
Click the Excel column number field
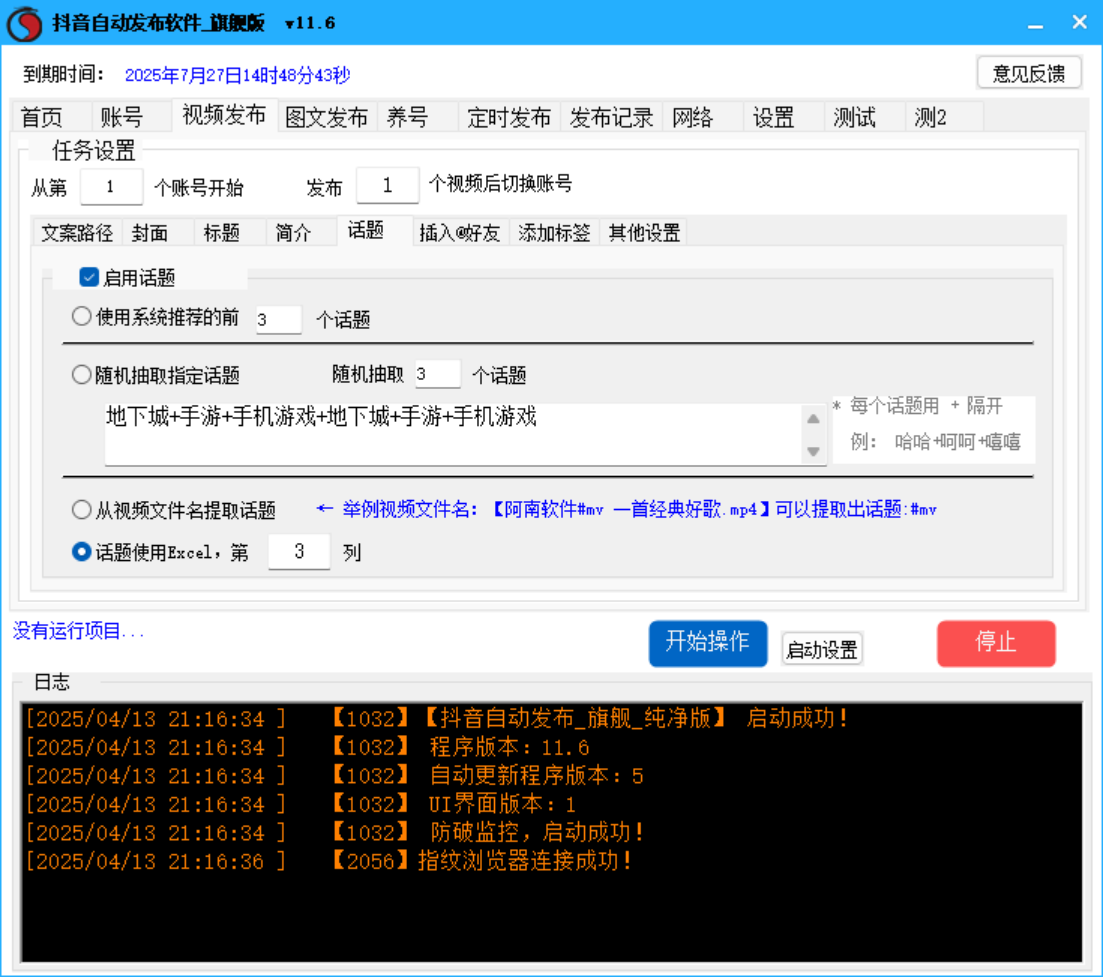point(300,551)
